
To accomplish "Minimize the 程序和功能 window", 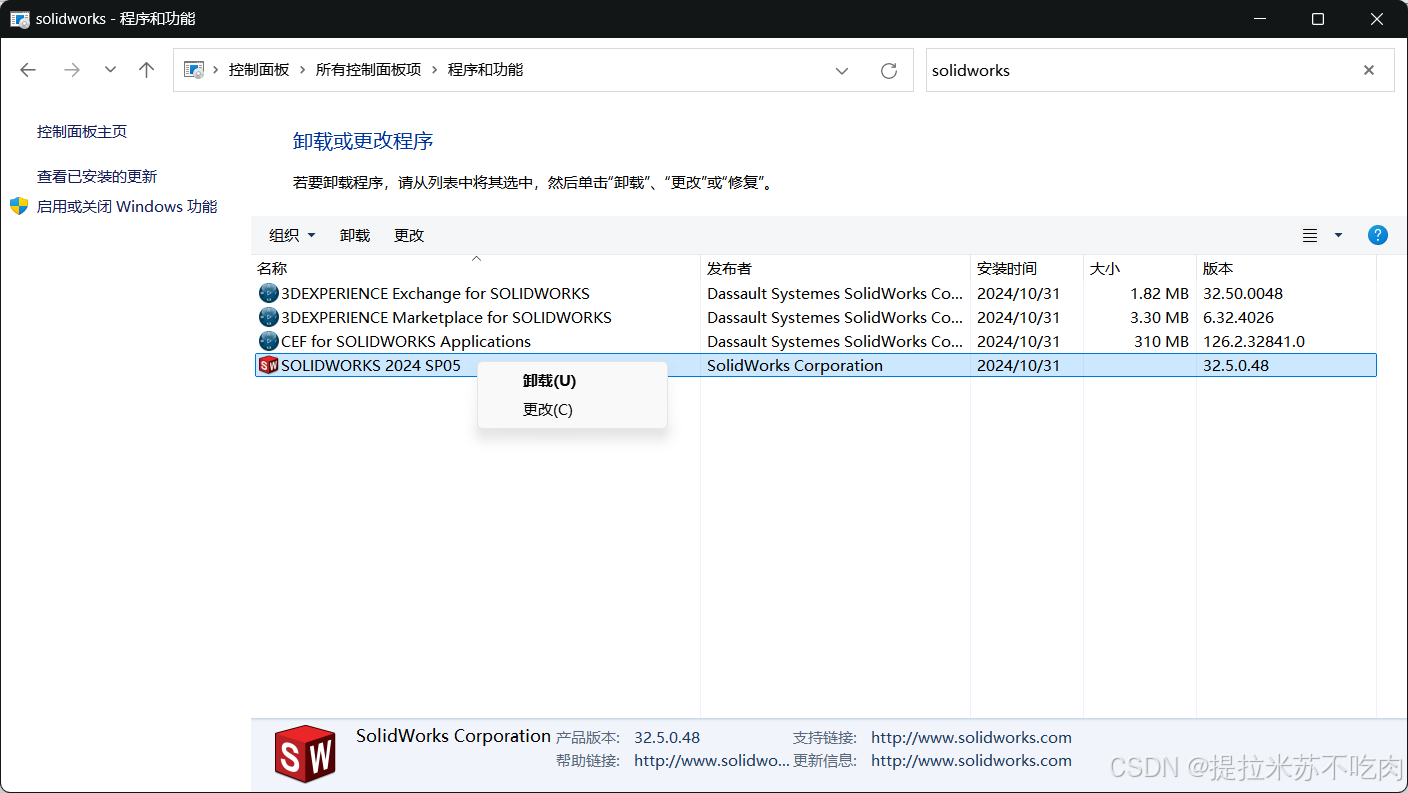I will click(1262, 19).
